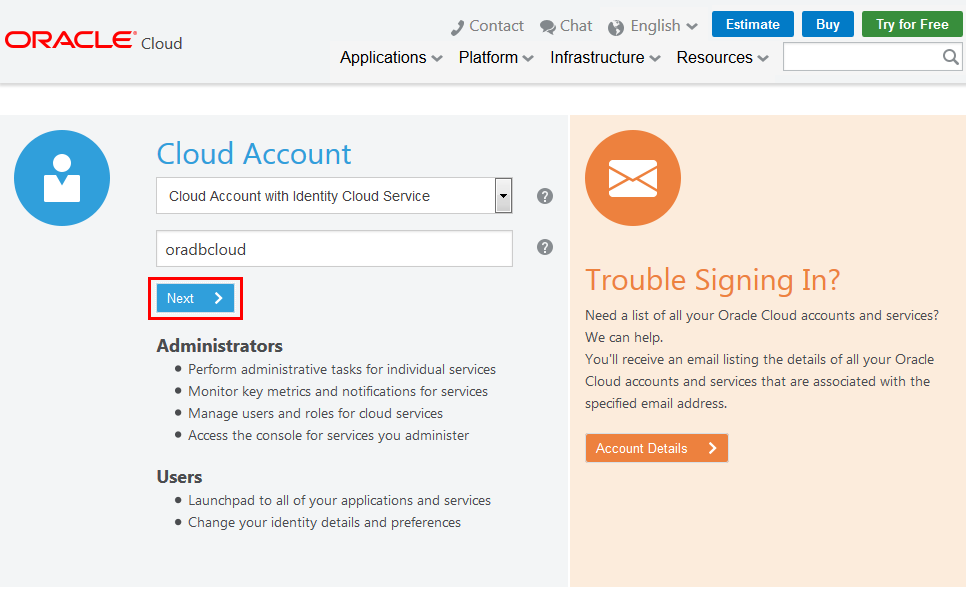This screenshot has height=601, width=966.
Task: Click the search magnifier icon
Action: 950,57
